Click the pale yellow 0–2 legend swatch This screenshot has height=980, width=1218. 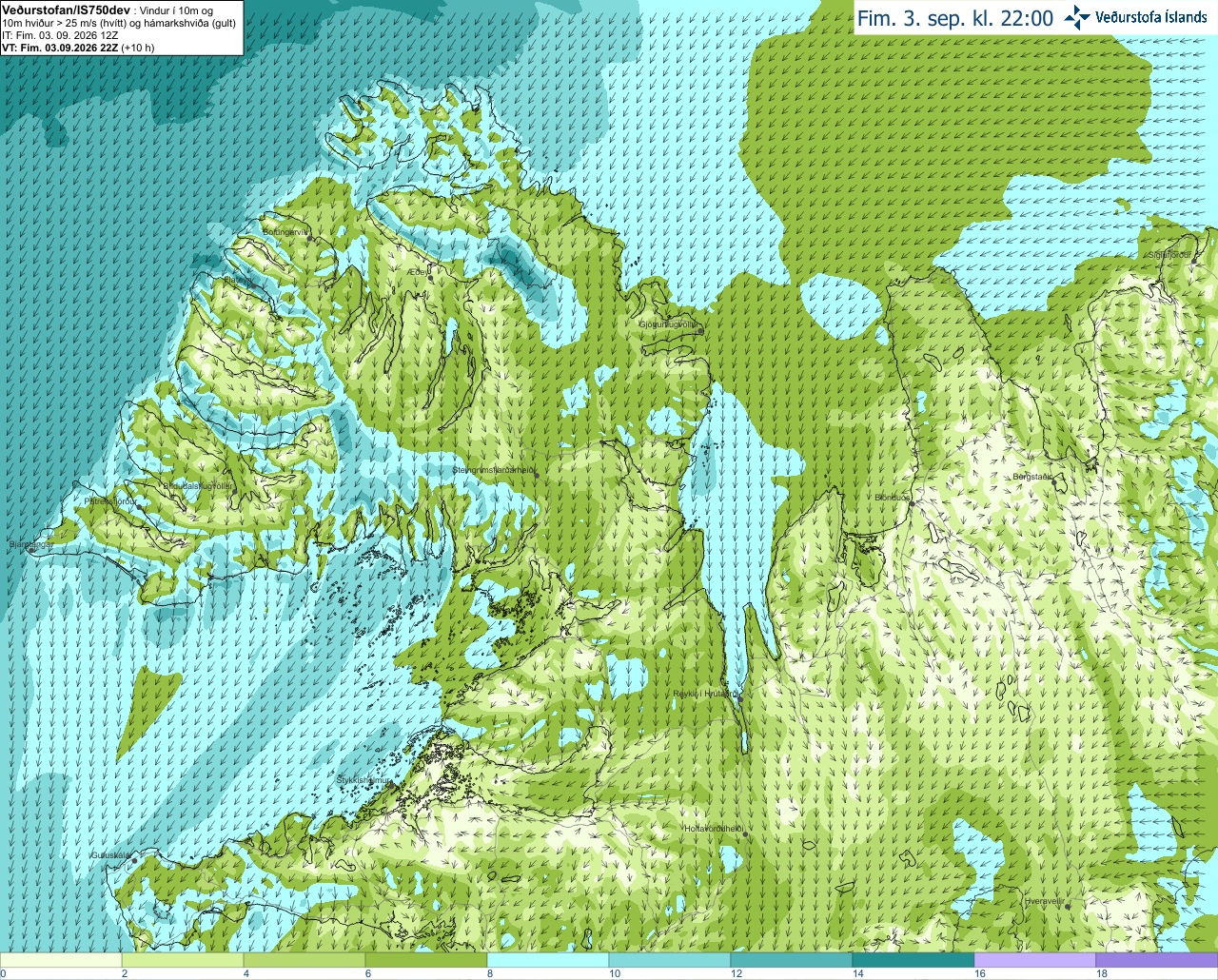[x=61, y=960]
